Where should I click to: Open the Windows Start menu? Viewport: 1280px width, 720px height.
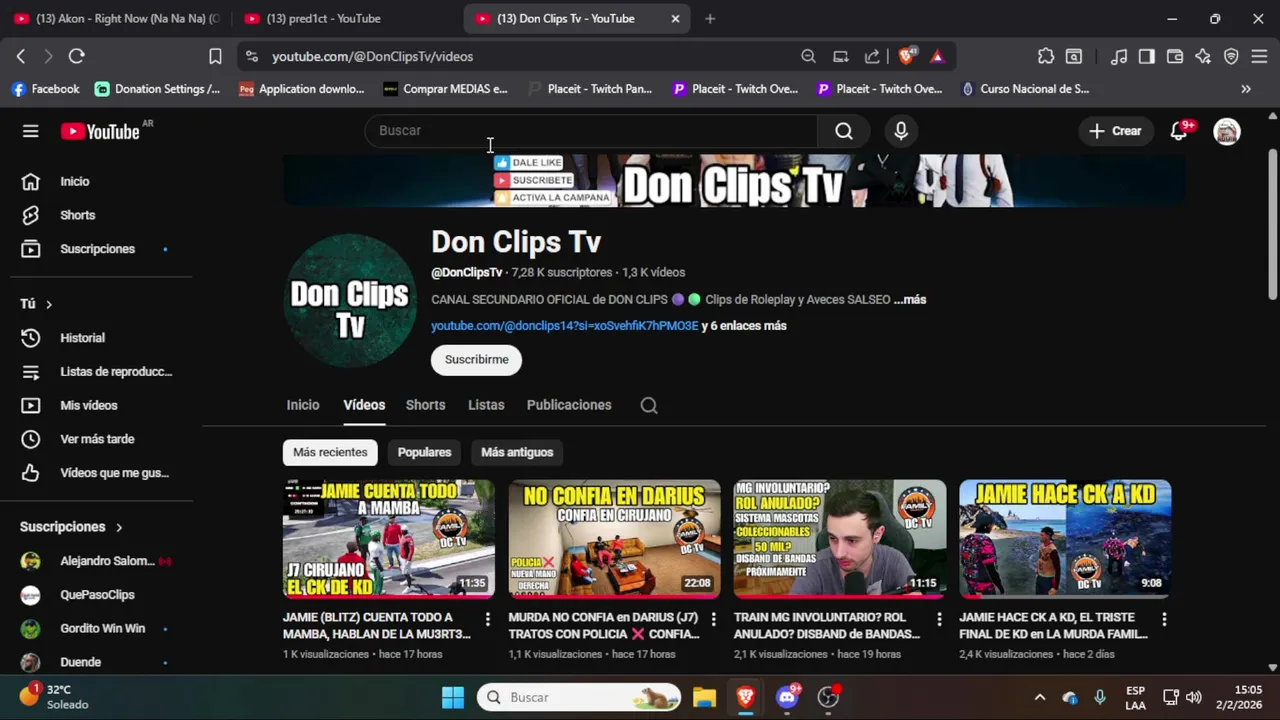[453, 697]
